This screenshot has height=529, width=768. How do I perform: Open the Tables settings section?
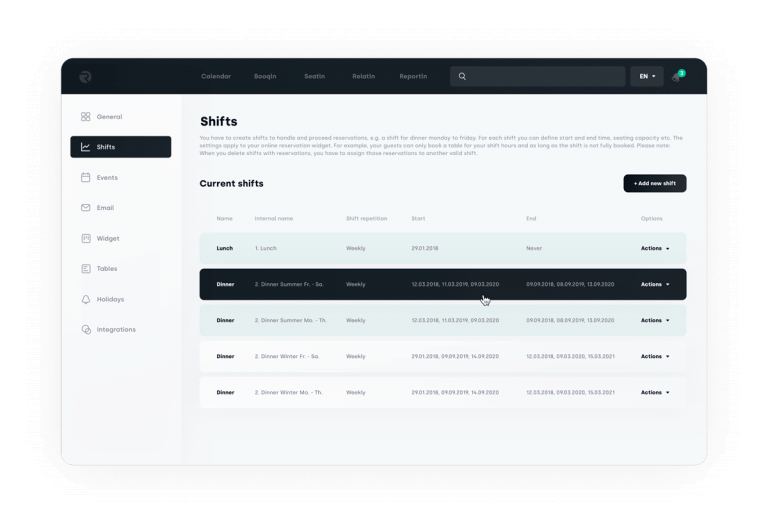click(107, 268)
